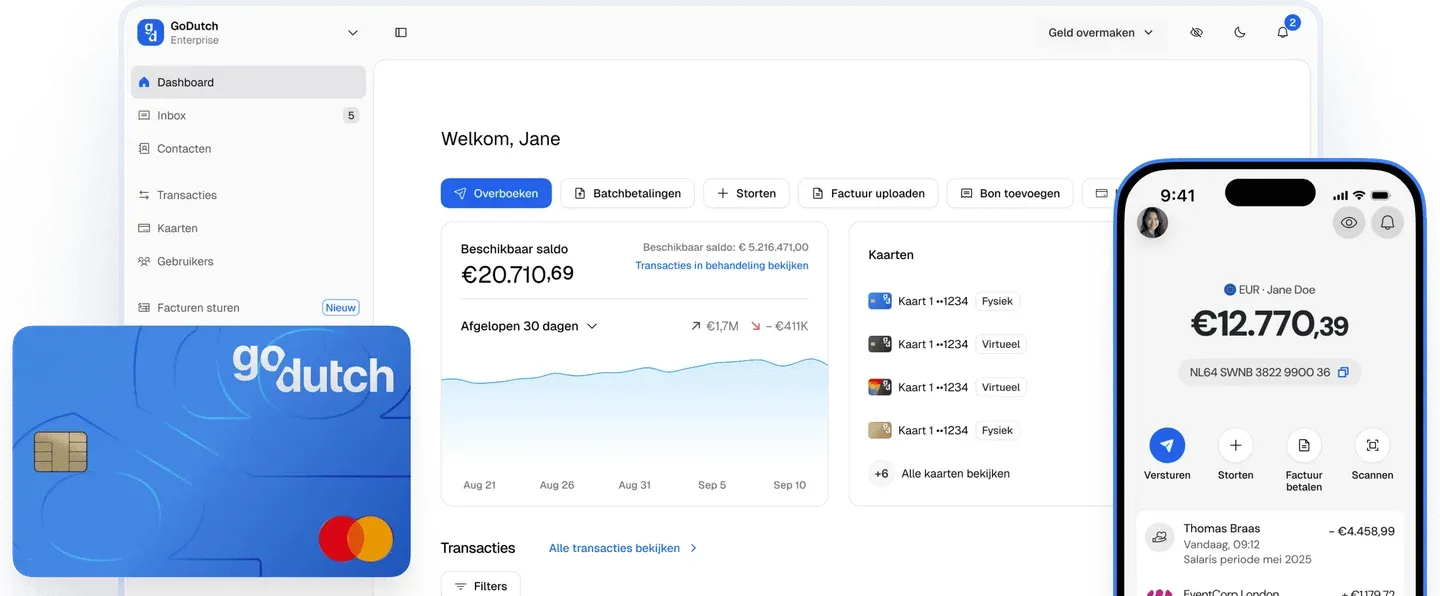Viewport: 1440px width, 596px height.
Task: Select the gold Kaart 1 ••1234 Fysiek card
Action: (x=945, y=430)
